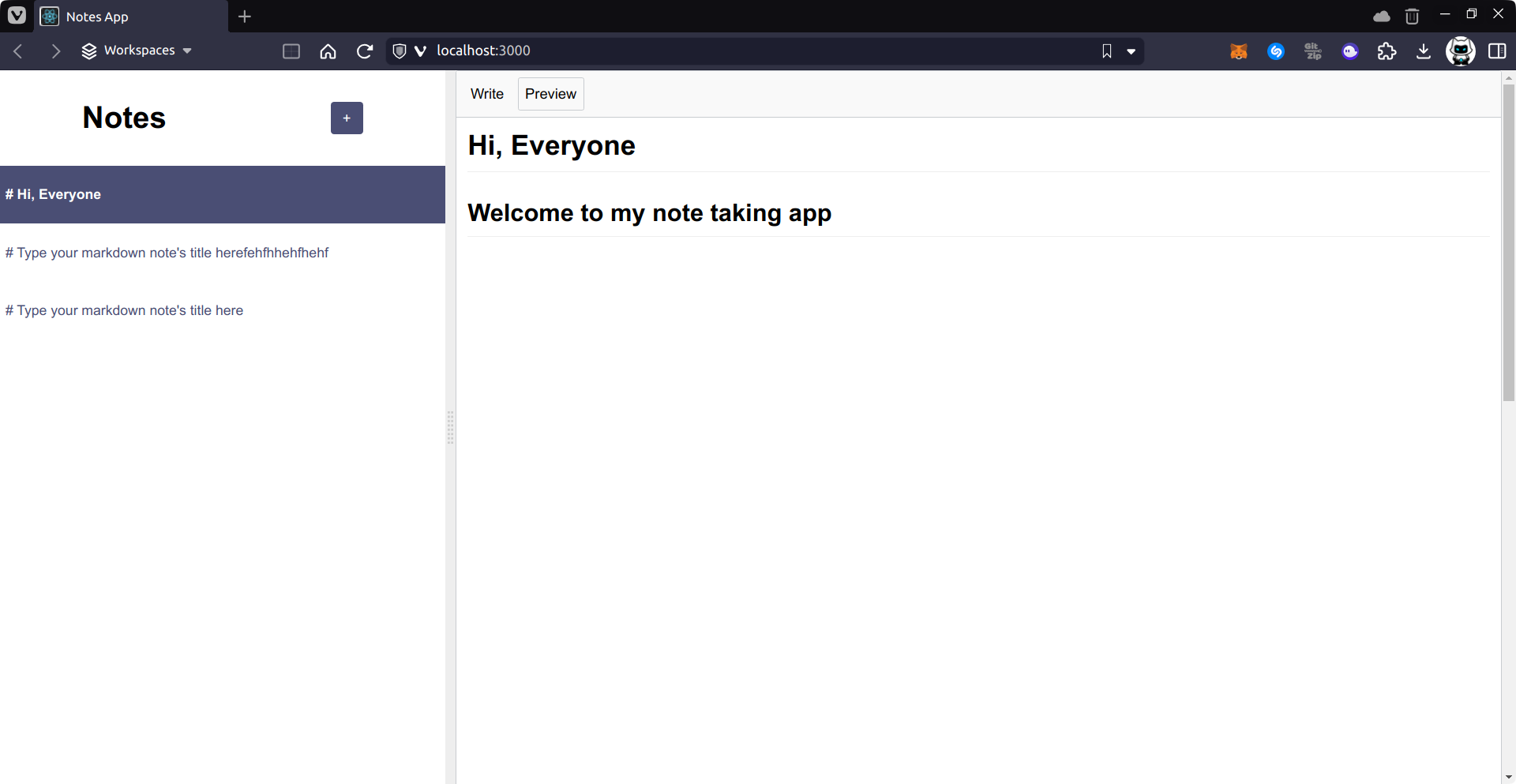Open the MetaMask extension
The image size is (1516, 784).
coord(1238,51)
